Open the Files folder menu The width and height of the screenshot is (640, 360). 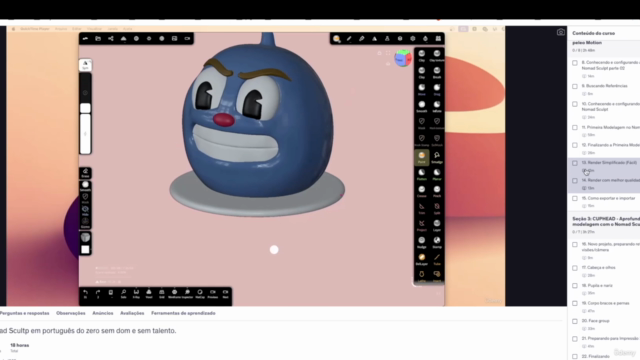[x=98, y=38]
